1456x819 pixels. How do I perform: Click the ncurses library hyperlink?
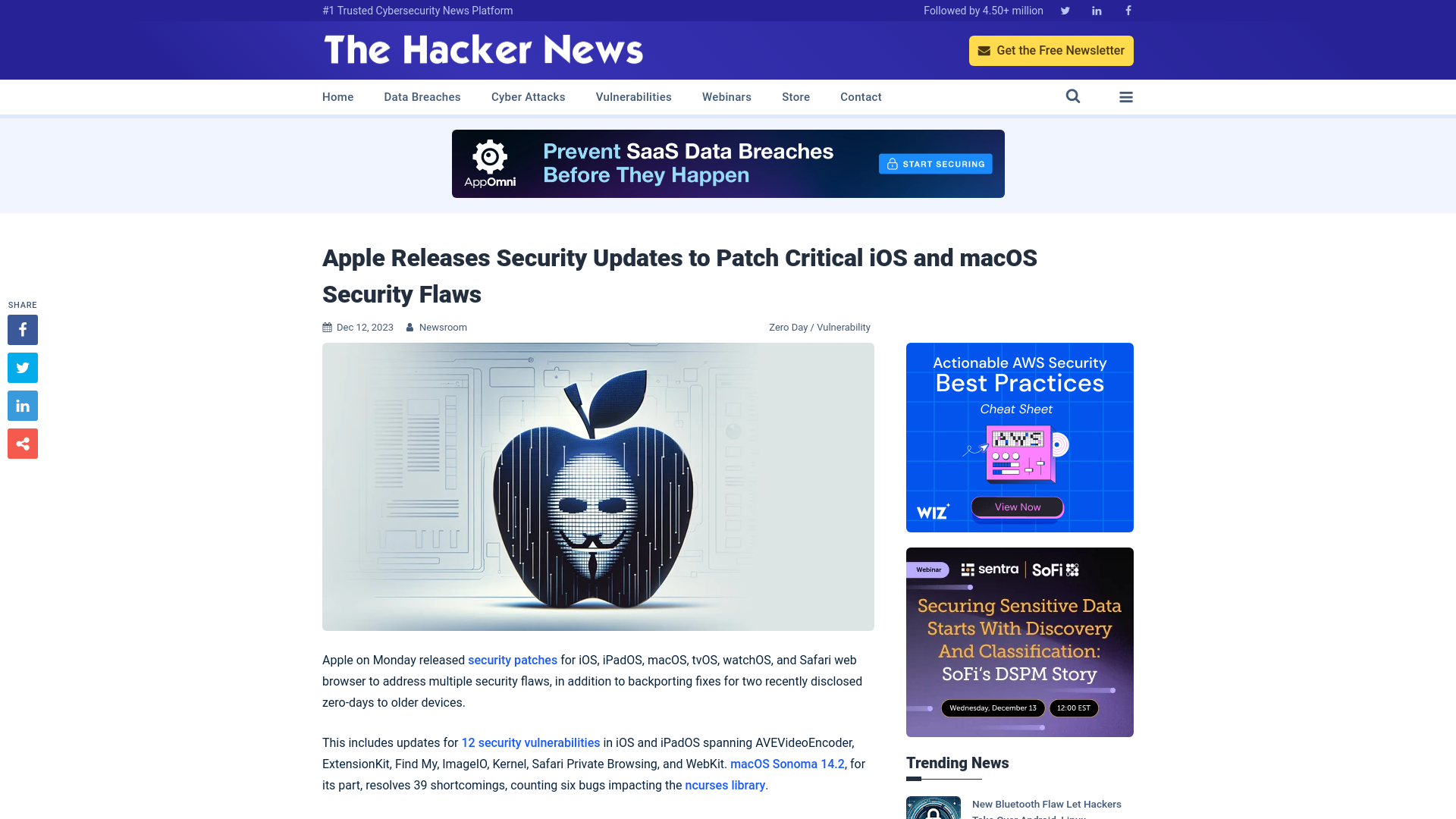click(724, 785)
